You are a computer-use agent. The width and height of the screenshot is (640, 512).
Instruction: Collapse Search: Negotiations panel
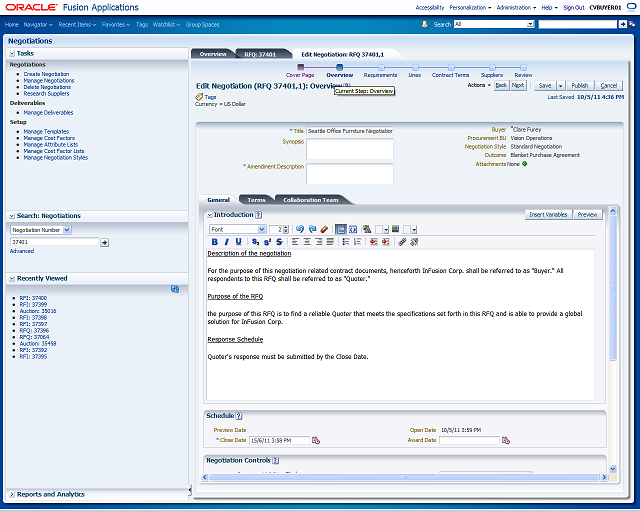click(x=12, y=216)
